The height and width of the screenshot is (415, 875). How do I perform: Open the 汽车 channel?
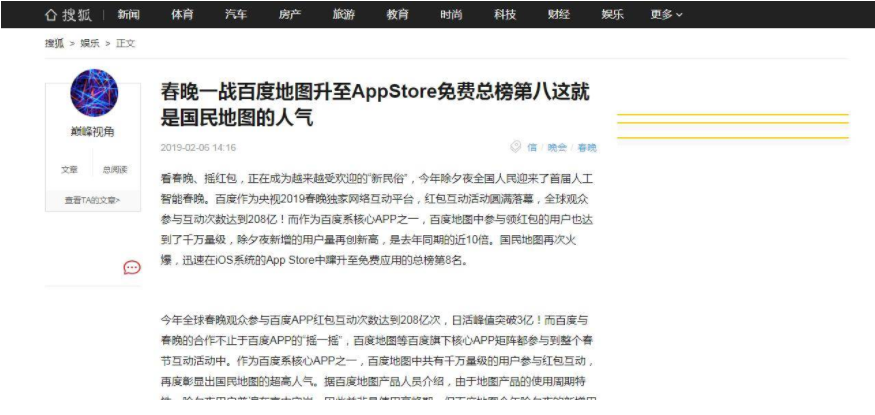[x=235, y=15]
